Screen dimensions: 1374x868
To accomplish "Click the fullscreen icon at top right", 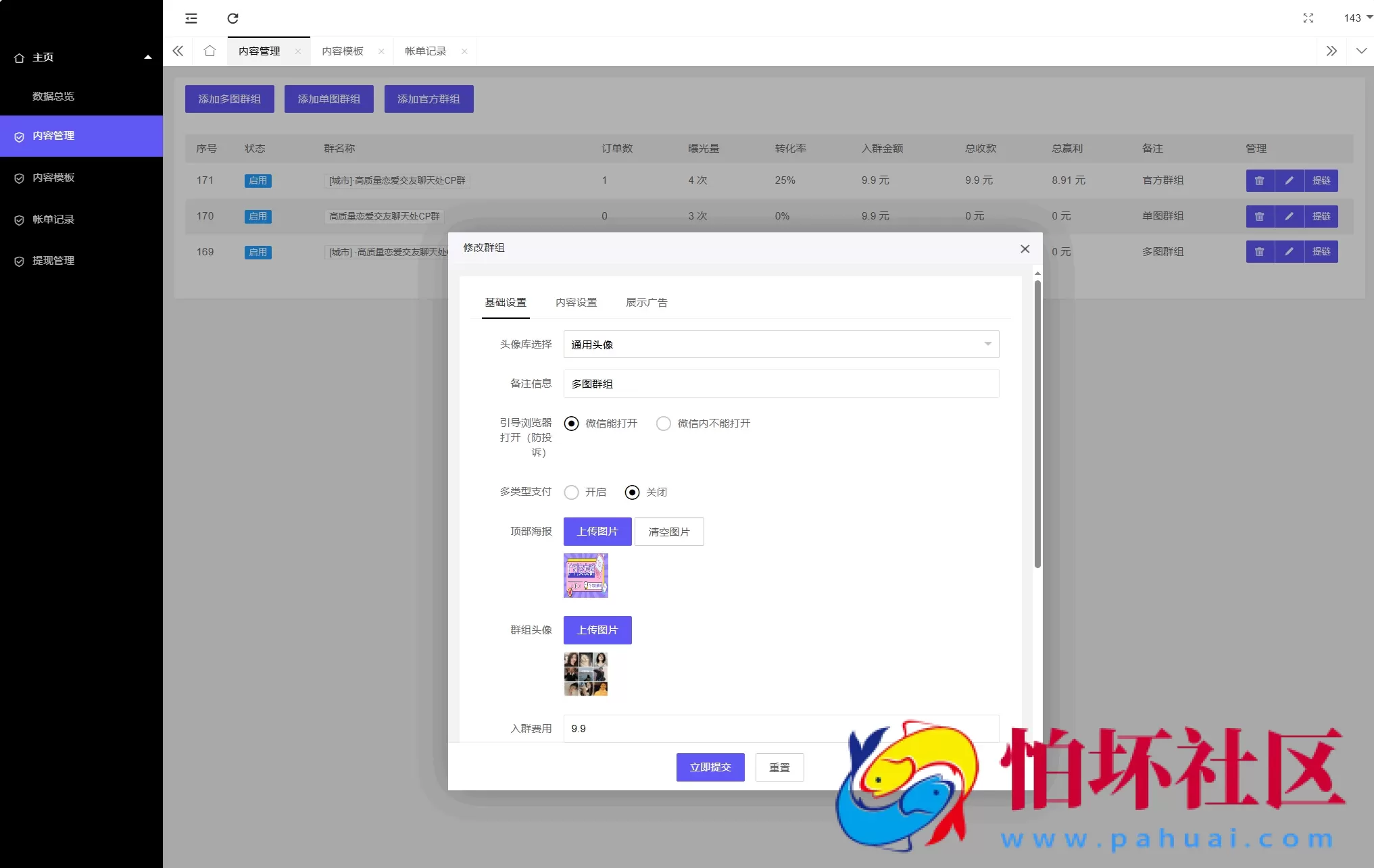I will coord(1308,18).
